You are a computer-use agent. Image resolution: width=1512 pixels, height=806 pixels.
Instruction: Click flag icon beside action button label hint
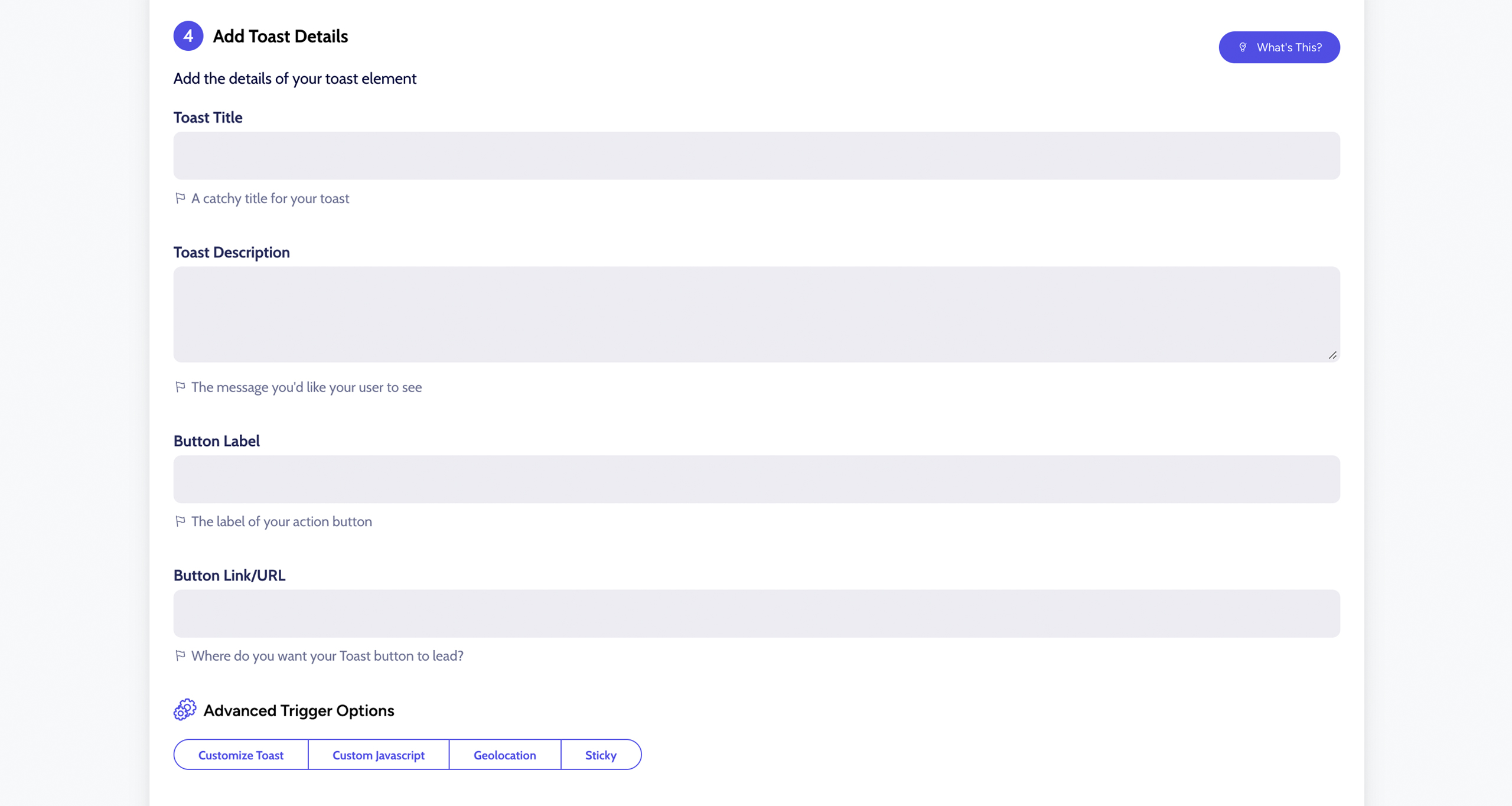tap(180, 521)
